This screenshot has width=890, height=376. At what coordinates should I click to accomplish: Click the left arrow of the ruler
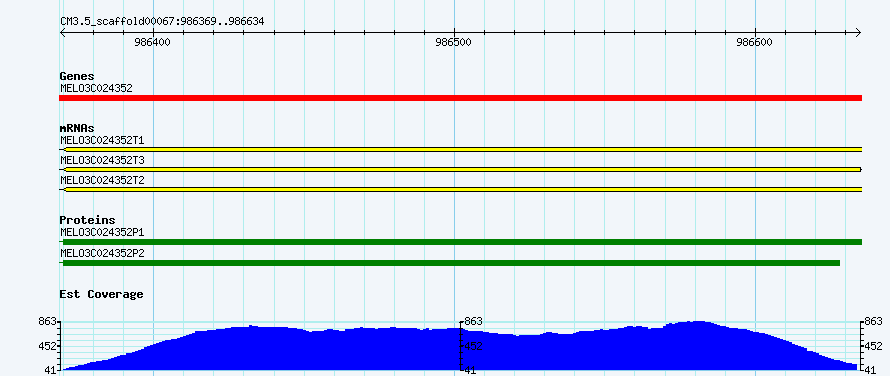(63, 33)
